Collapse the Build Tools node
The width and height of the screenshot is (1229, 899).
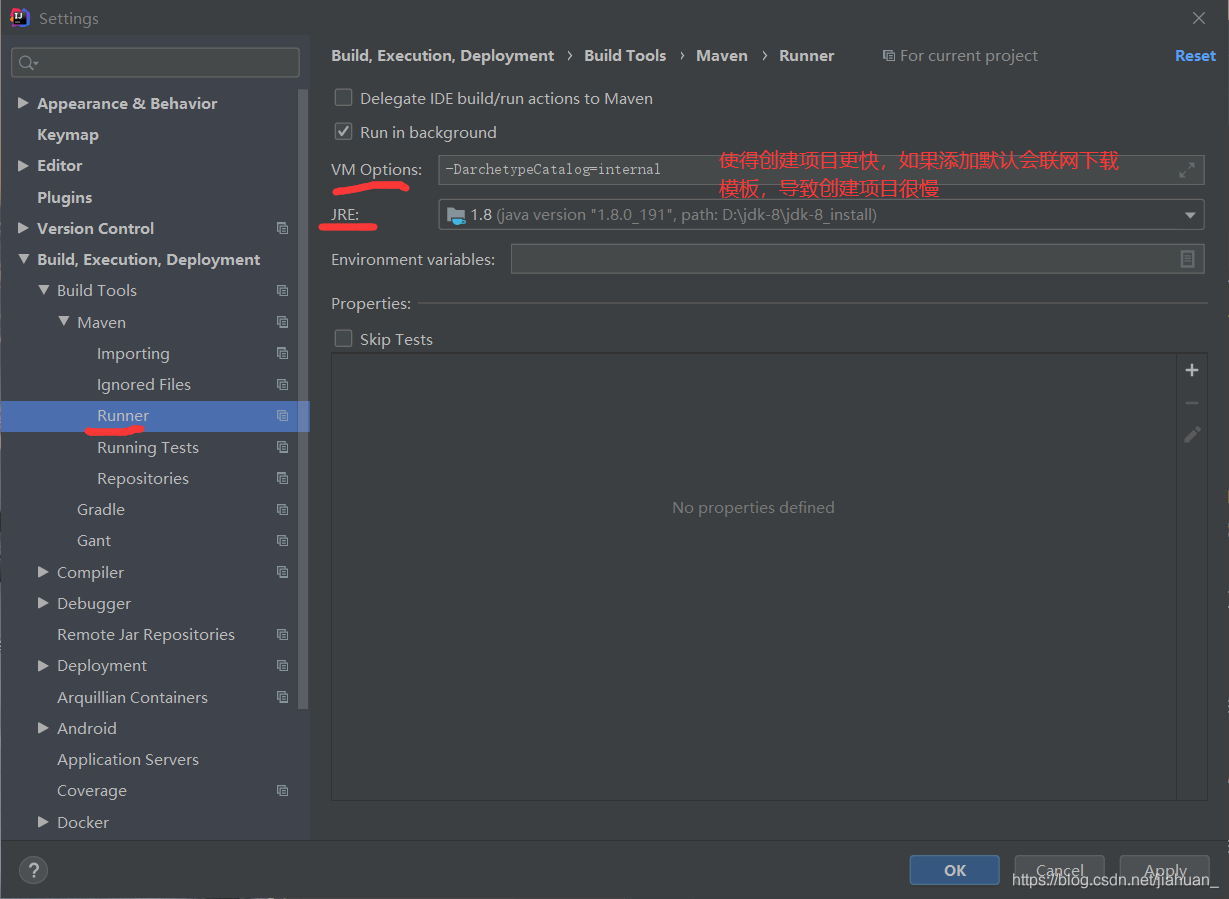pos(43,290)
